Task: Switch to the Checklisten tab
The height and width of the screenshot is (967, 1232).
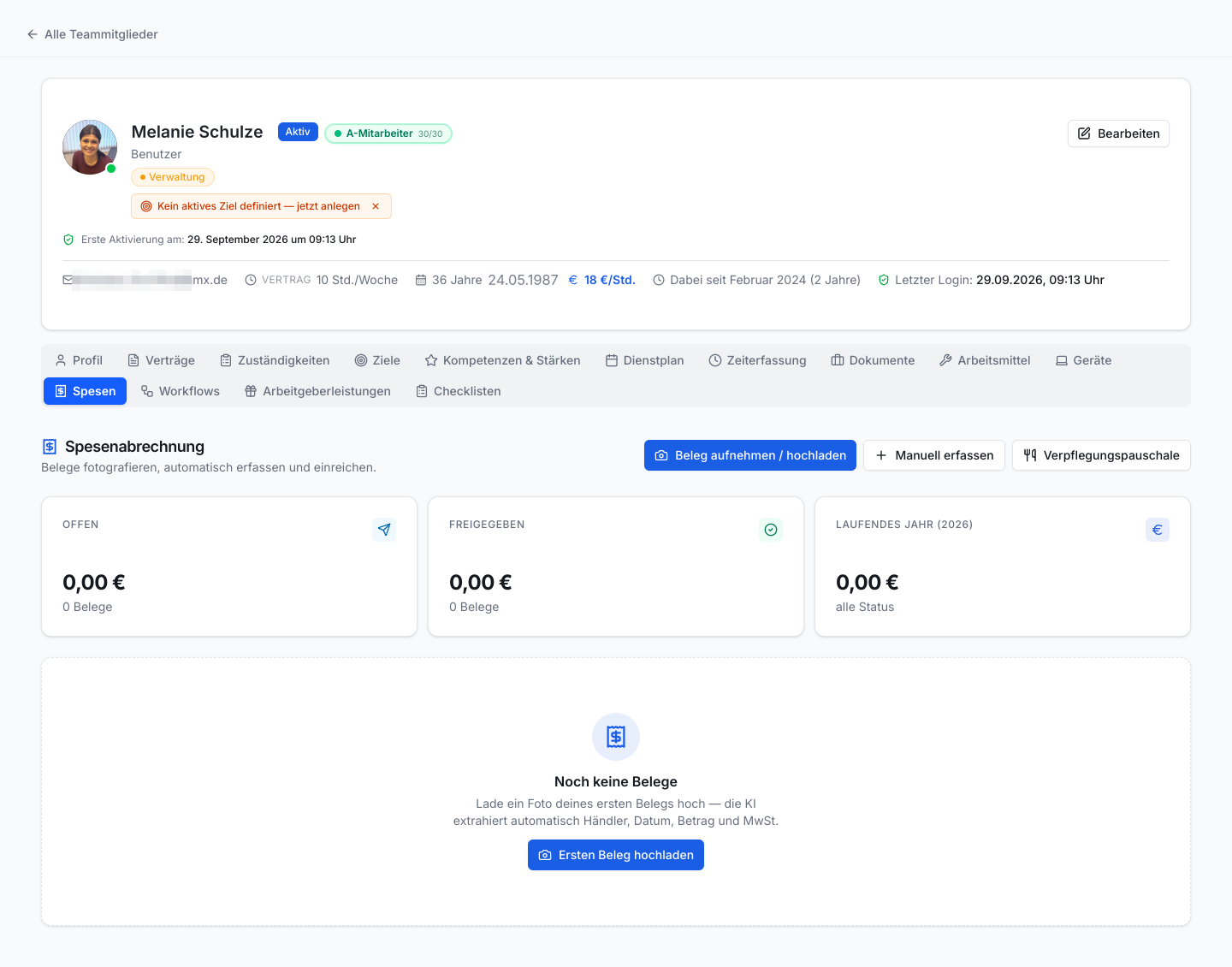Action: point(459,391)
